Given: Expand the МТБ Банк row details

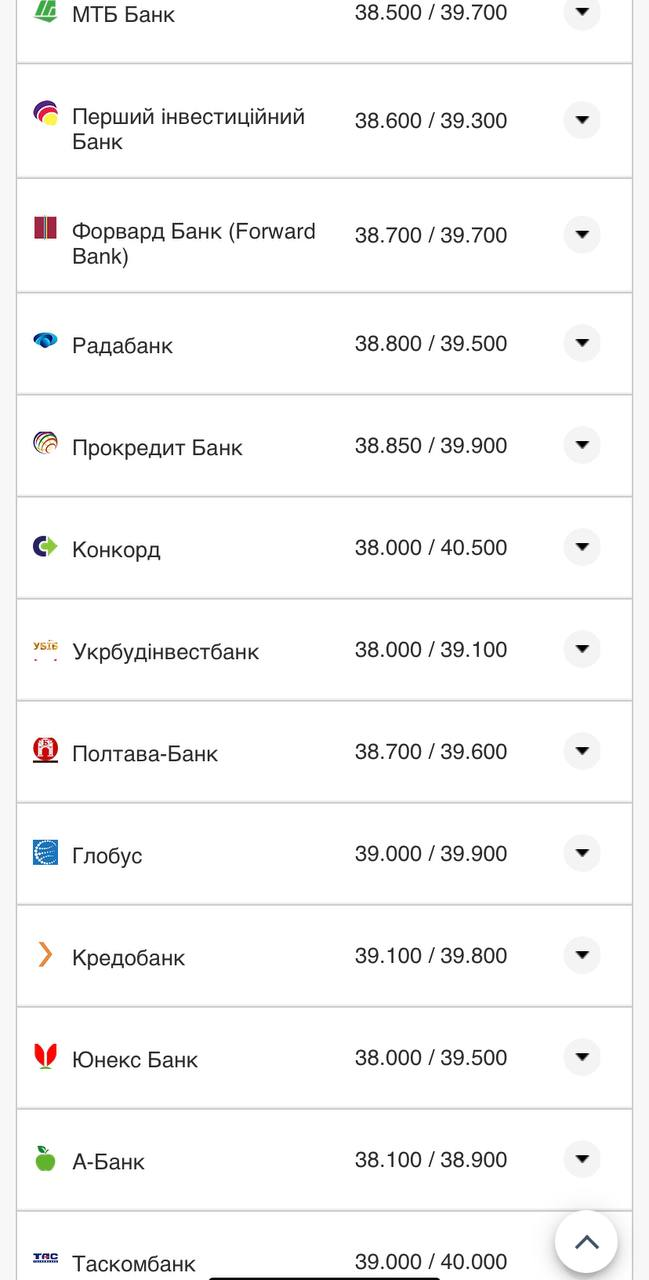Looking at the screenshot, I should click(x=582, y=13).
